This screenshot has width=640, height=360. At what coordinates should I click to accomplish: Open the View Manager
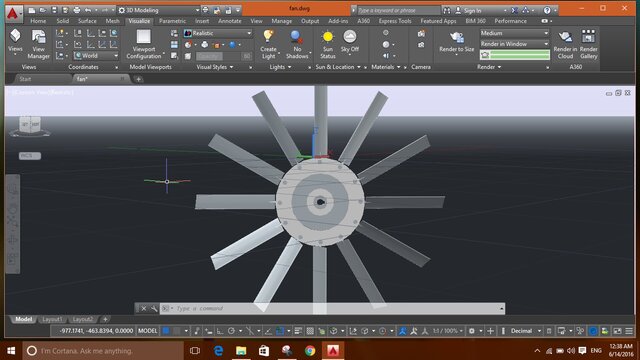tap(38, 44)
